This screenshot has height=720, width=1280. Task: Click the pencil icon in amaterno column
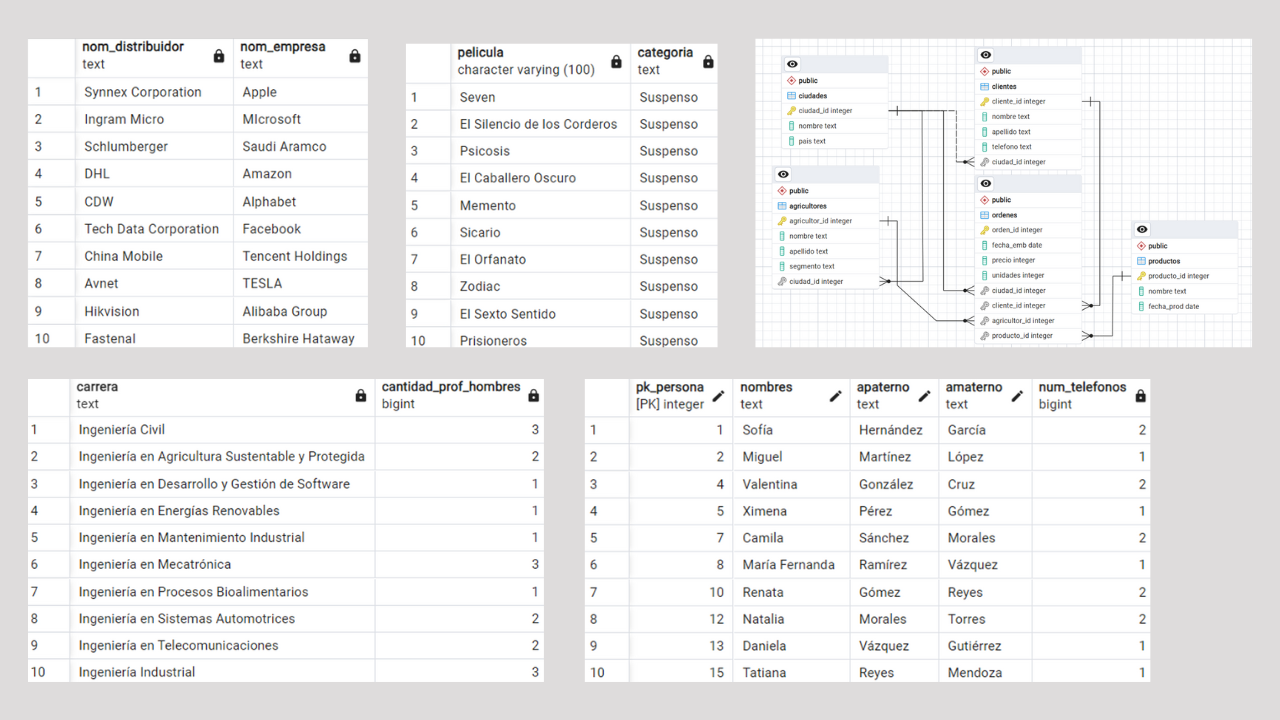(x=1016, y=396)
